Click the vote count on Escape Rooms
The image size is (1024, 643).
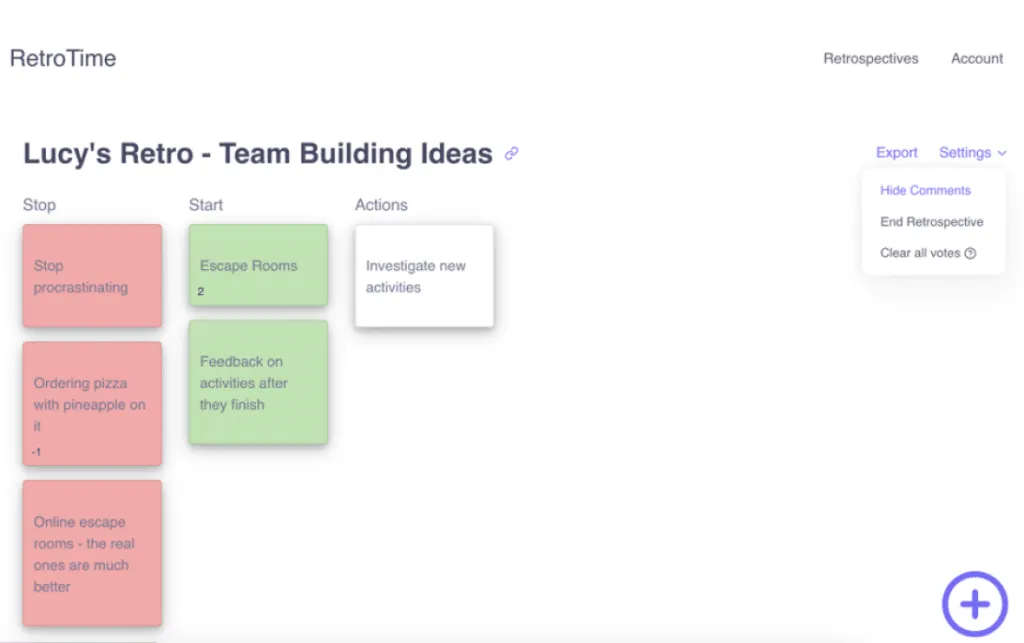click(200, 291)
